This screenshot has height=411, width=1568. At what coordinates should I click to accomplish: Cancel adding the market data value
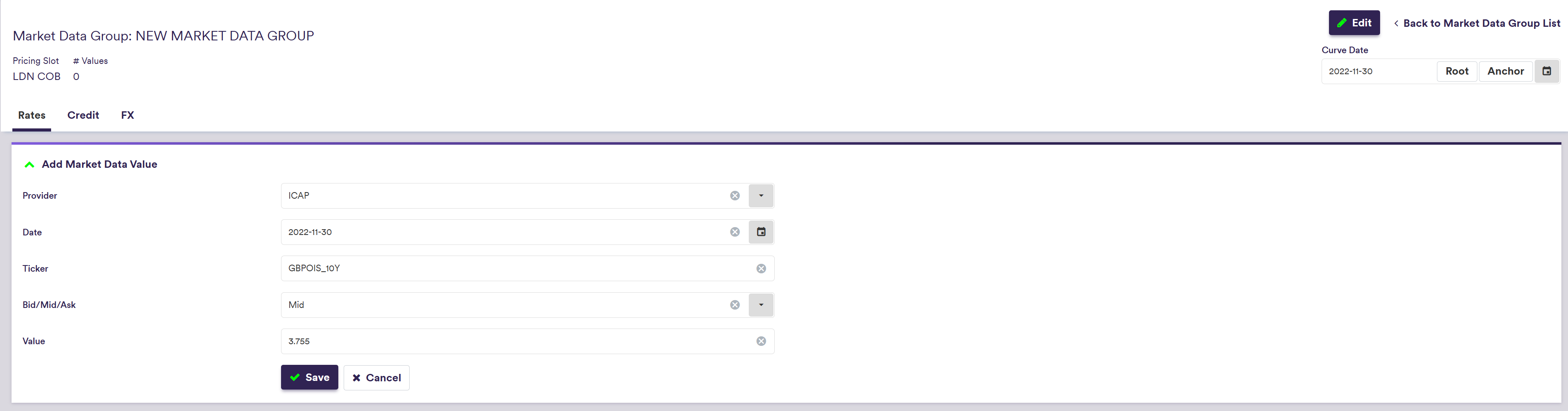376,378
